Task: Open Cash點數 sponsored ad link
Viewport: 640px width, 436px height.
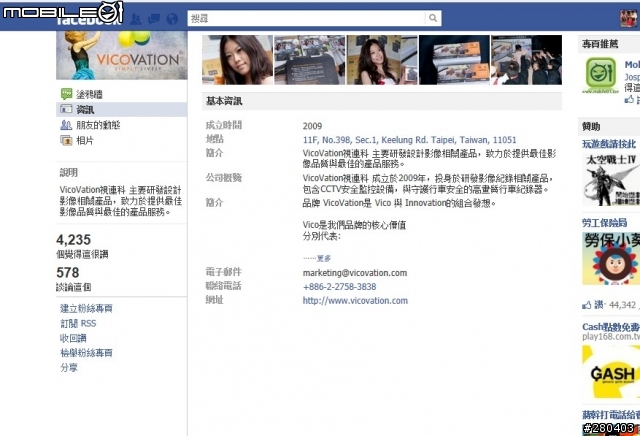Action: click(x=611, y=327)
